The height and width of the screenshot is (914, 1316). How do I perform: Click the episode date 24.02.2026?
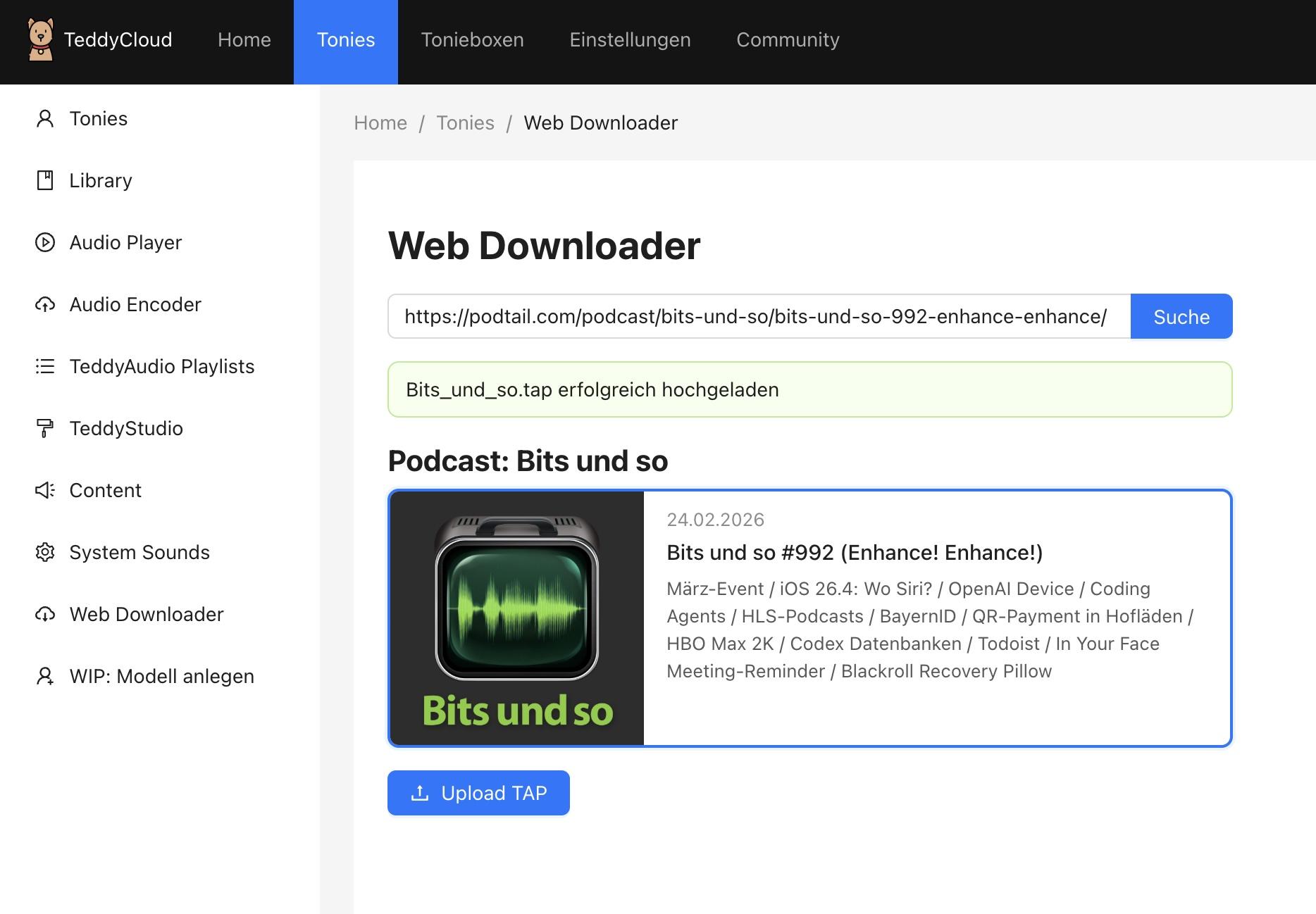[715, 520]
